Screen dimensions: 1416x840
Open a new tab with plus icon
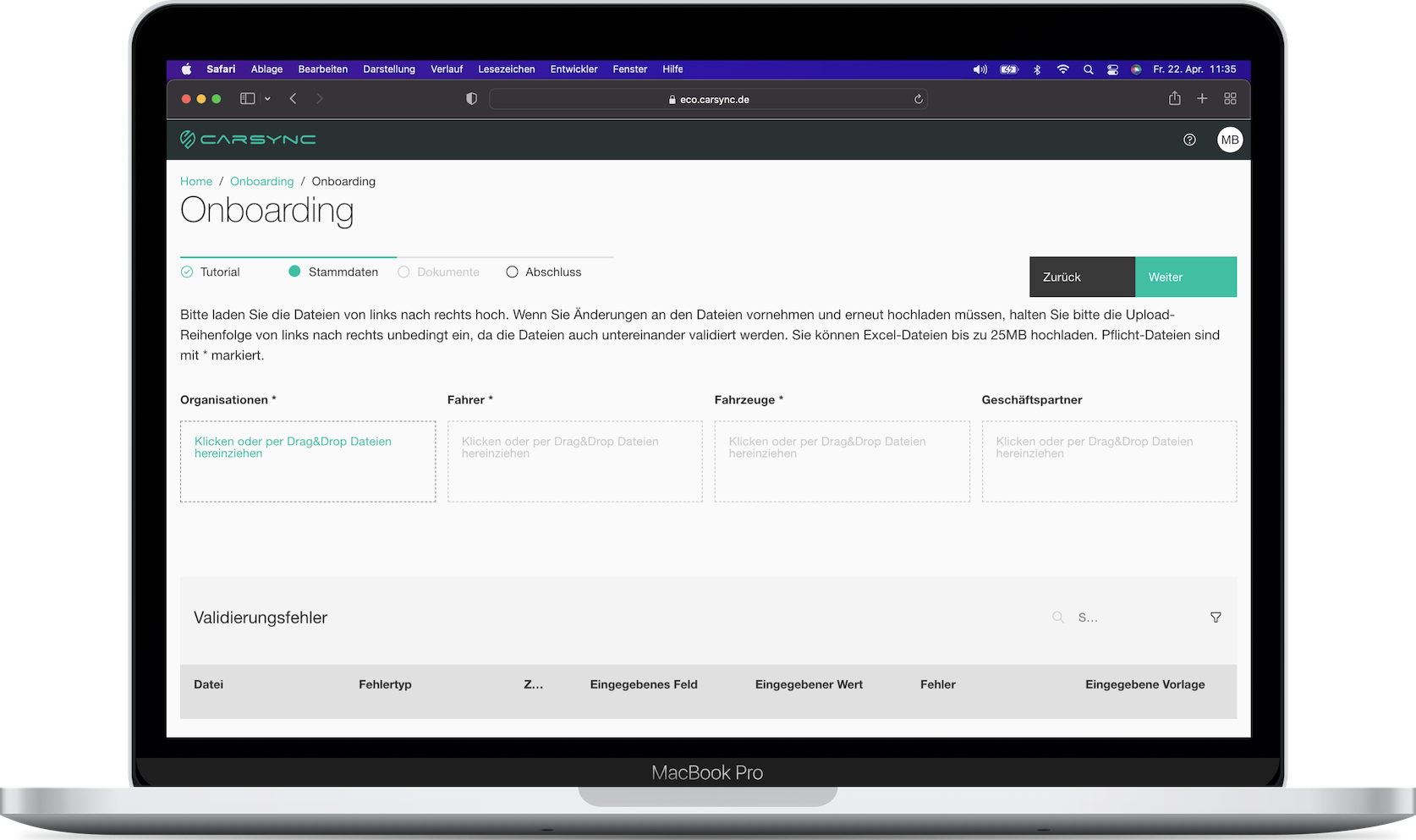tap(1202, 99)
